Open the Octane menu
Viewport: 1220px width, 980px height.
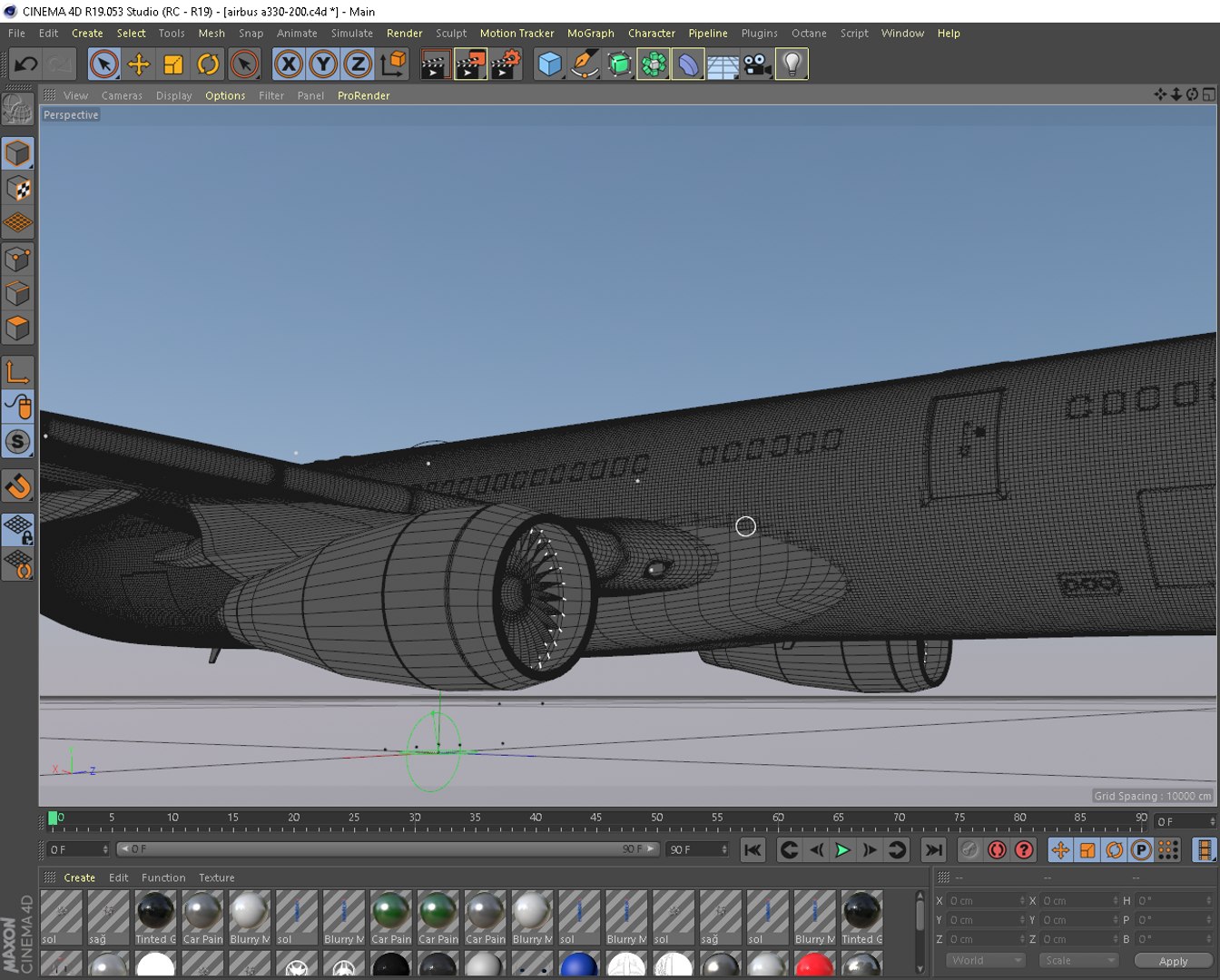(x=809, y=34)
